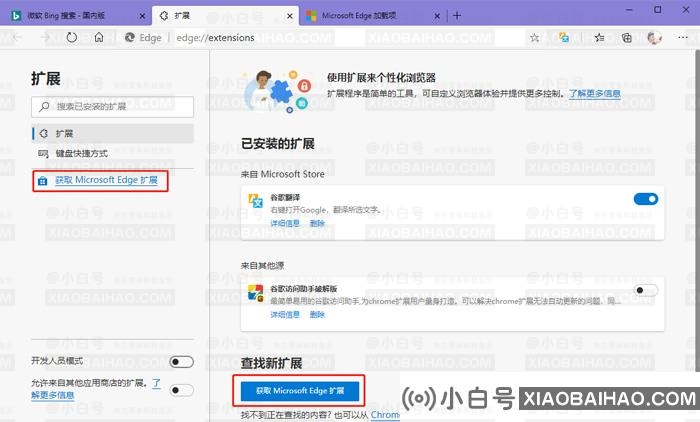Click the 谷歌访问助手破解版 extension icon

pyautogui.click(x=256, y=293)
